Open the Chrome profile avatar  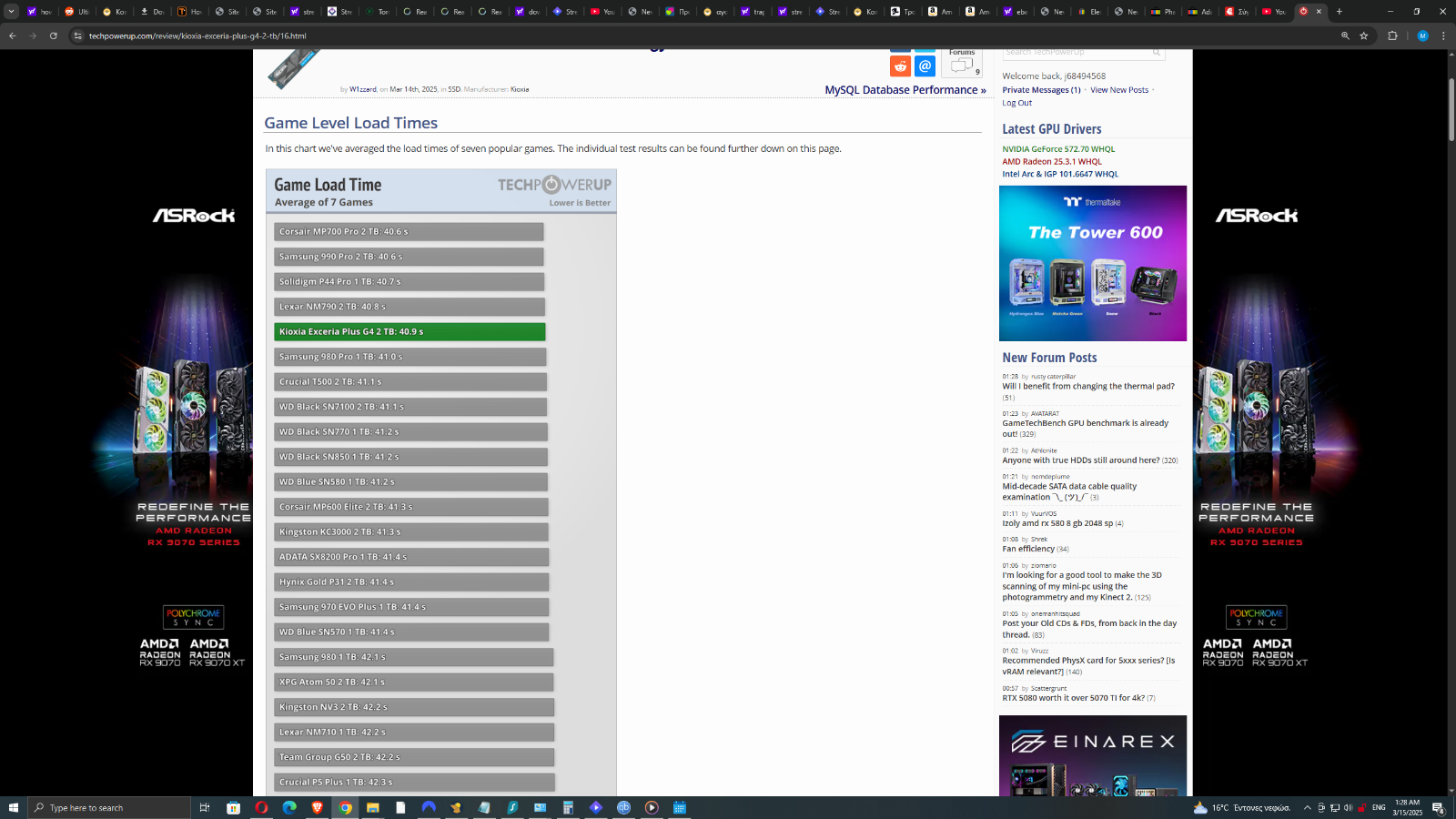(x=1422, y=35)
